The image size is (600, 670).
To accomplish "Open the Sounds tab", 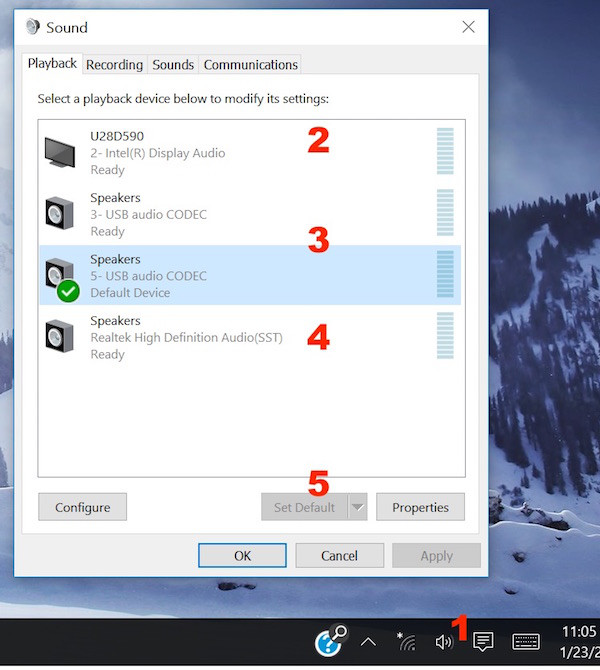I will pos(173,65).
